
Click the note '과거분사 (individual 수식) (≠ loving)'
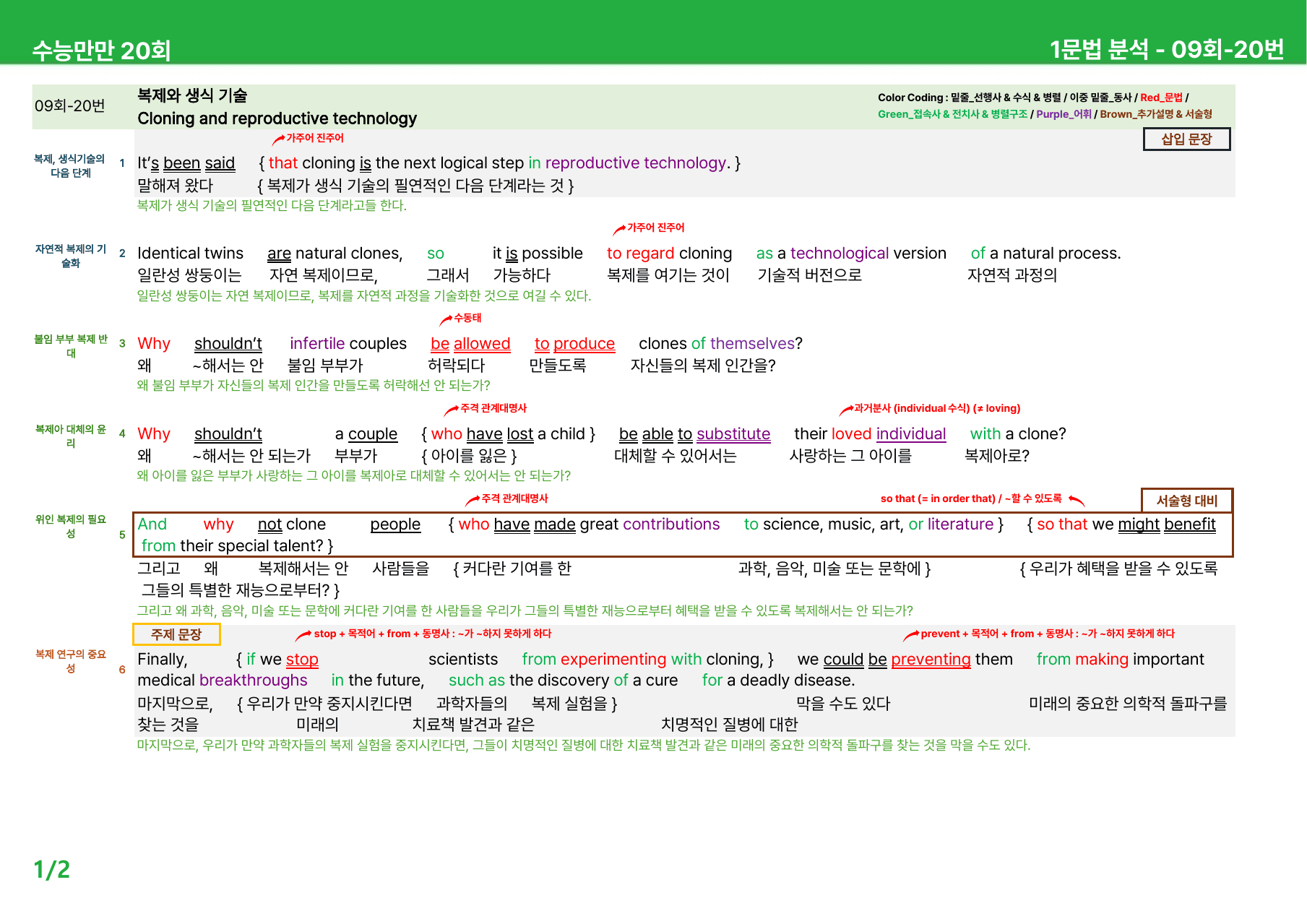coord(937,408)
